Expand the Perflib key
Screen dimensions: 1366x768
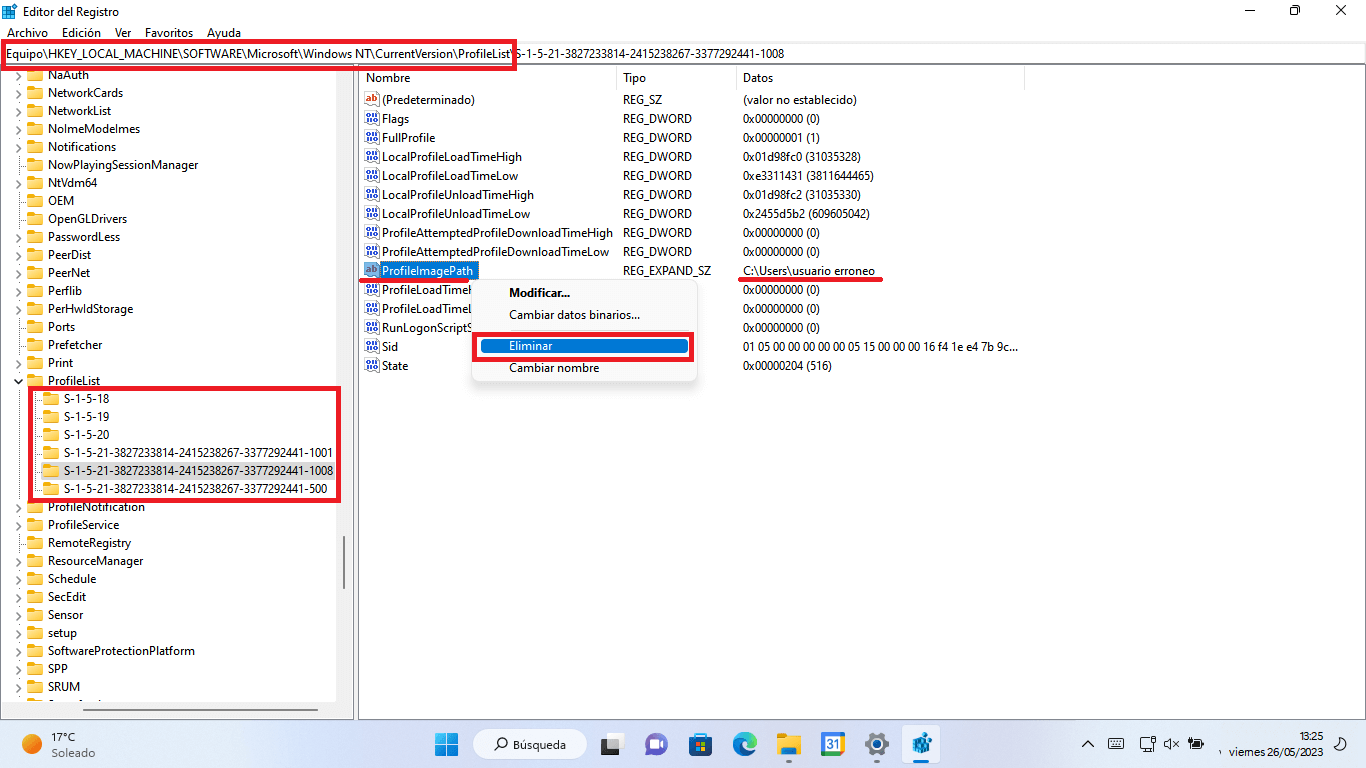[18, 291]
